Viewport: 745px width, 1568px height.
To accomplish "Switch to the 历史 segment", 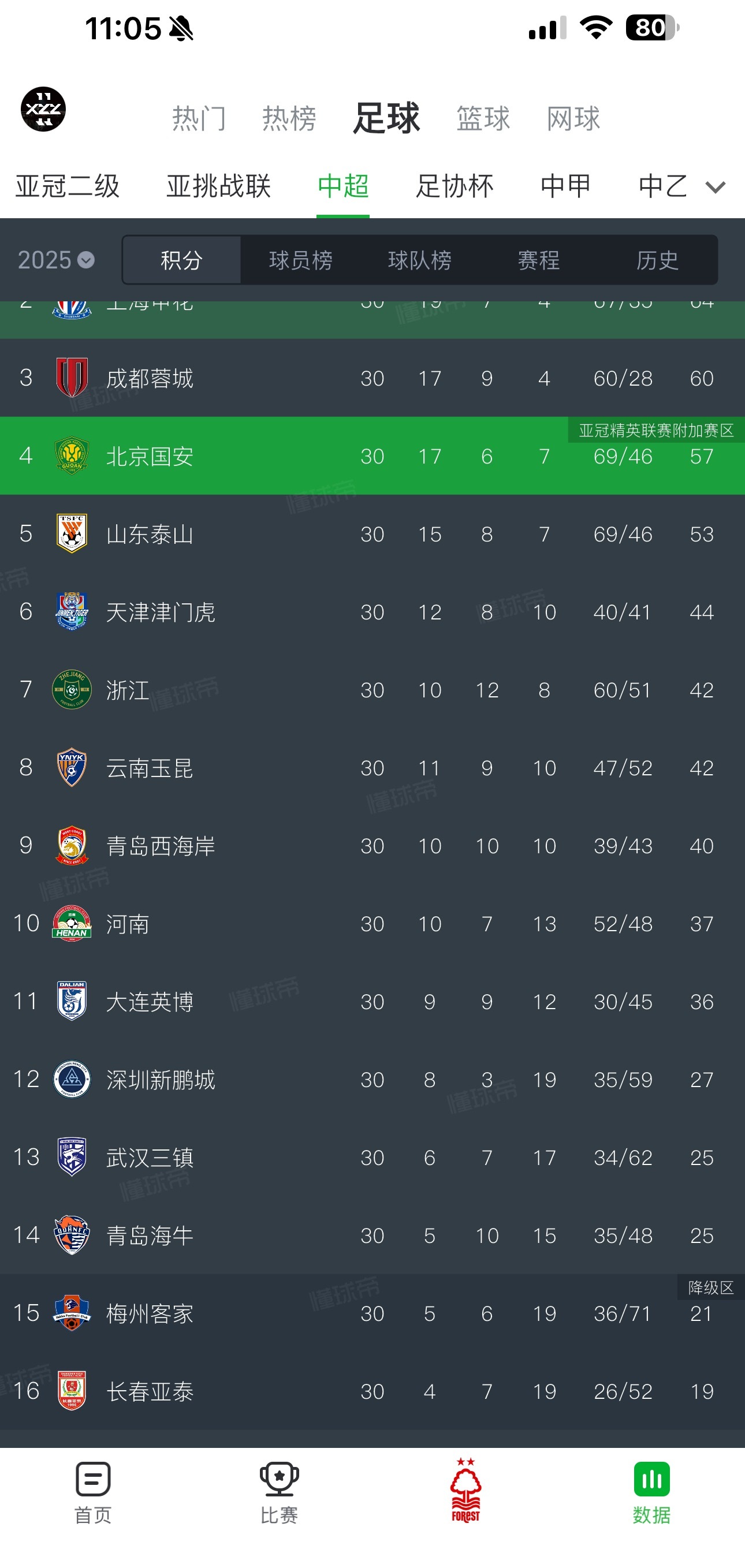I will tap(657, 260).
